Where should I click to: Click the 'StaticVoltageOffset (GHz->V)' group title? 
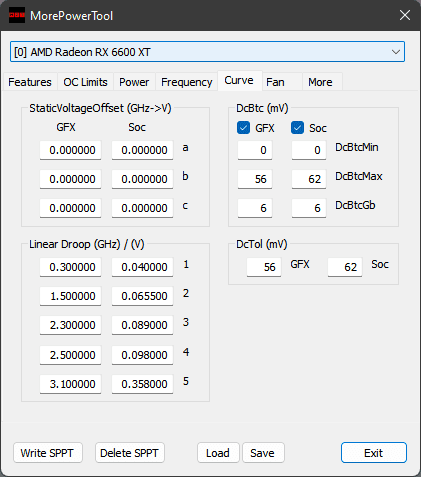pos(100,108)
